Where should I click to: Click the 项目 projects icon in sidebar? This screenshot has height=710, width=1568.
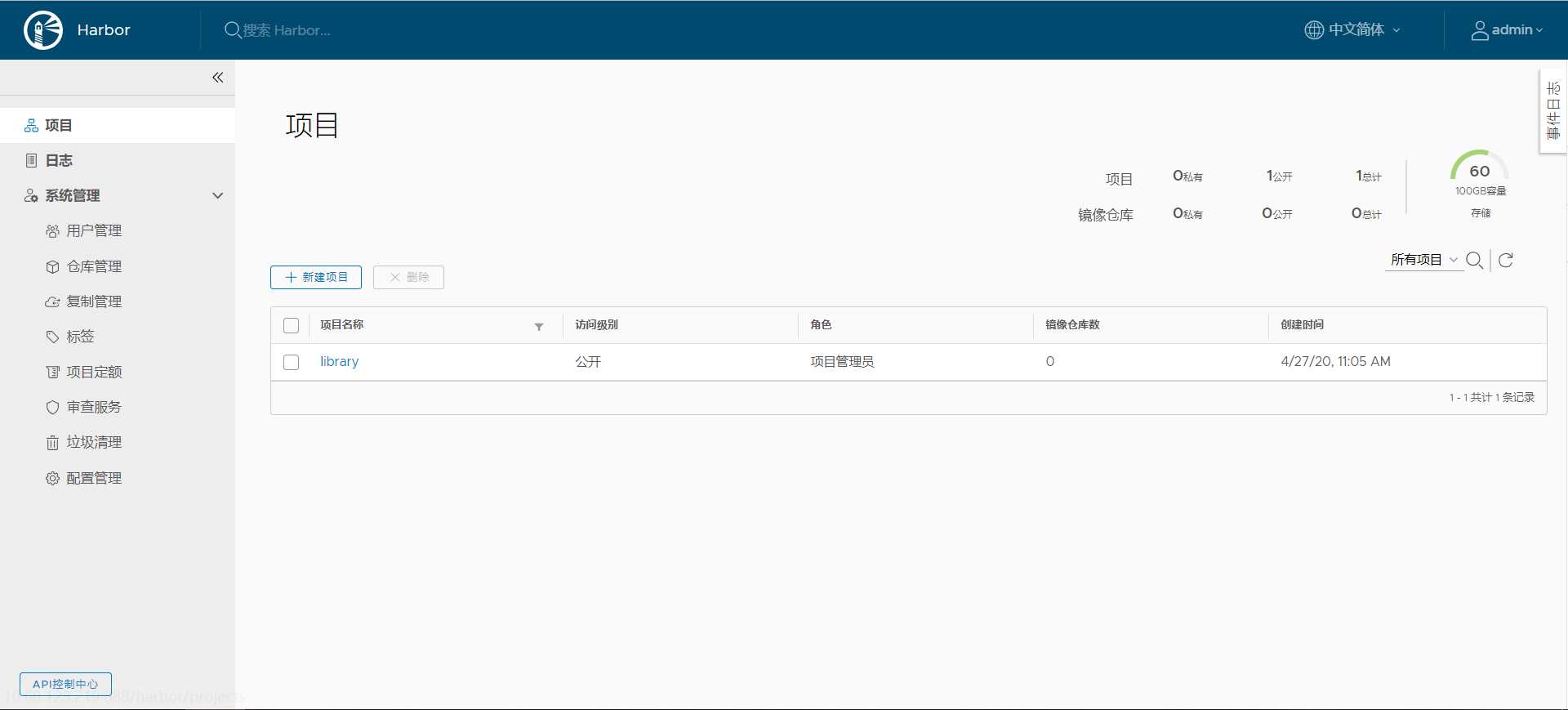coord(31,125)
